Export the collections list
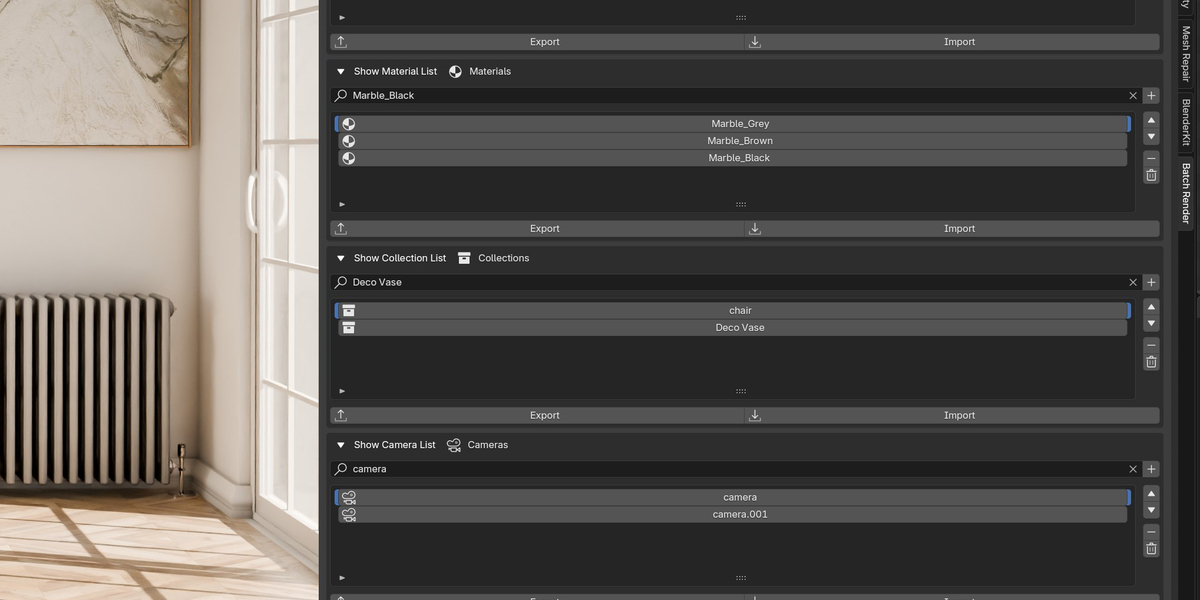 (538, 415)
